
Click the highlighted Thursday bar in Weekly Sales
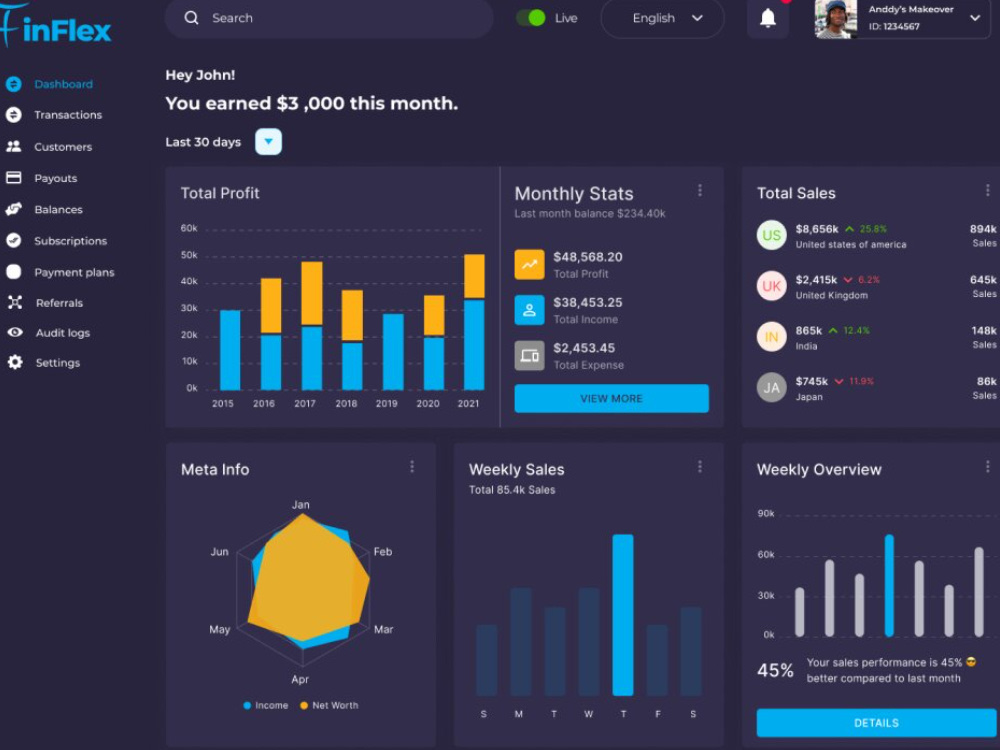[x=623, y=615]
